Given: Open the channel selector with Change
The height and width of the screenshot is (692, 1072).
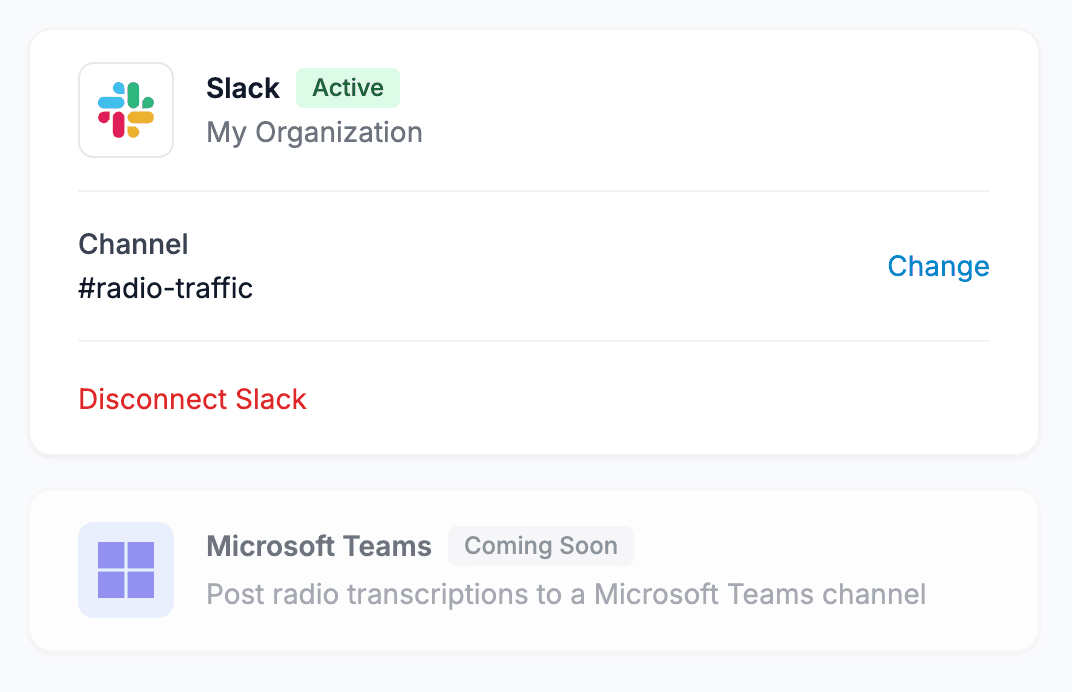Looking at the screenshot, I should point(937,266).
